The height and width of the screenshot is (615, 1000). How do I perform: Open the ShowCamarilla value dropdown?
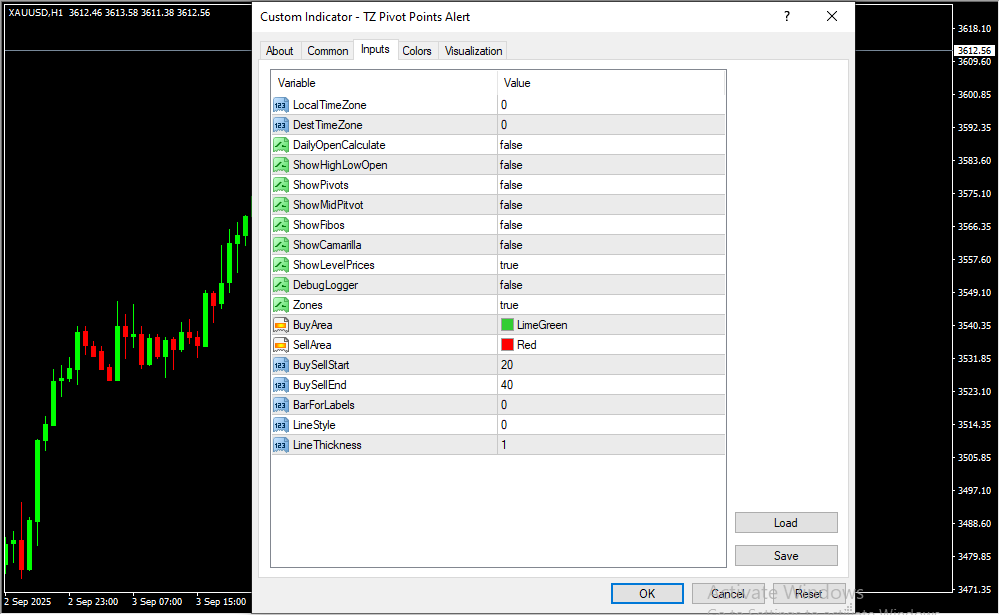point(611,245)
